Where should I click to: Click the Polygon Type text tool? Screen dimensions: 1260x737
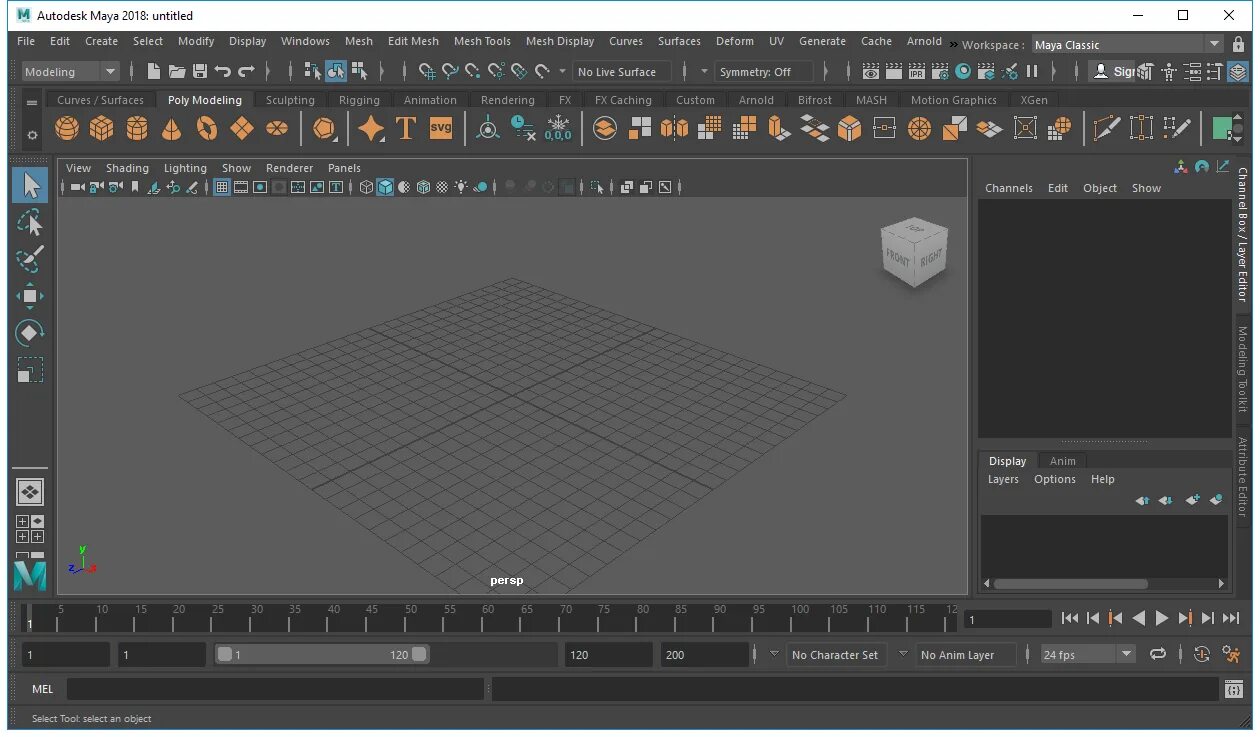[406, 129]
